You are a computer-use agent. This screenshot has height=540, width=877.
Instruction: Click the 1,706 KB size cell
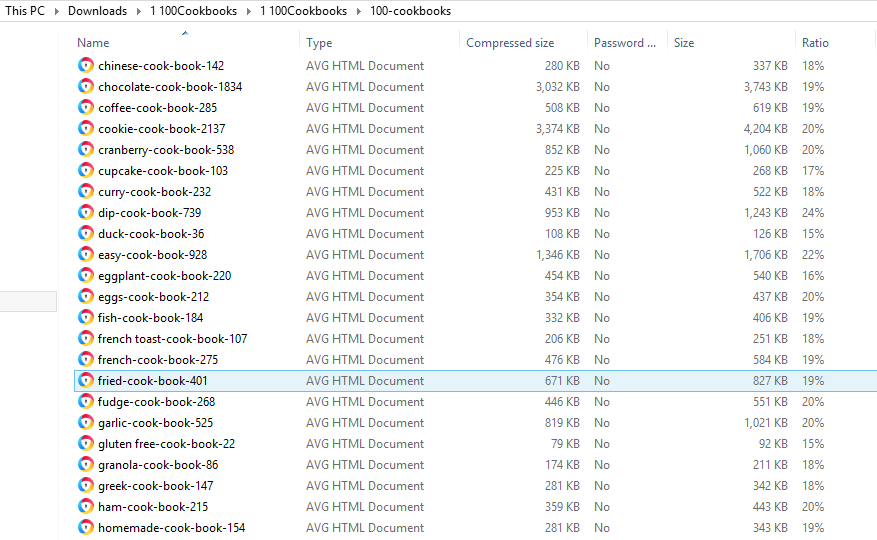point(765,255)
